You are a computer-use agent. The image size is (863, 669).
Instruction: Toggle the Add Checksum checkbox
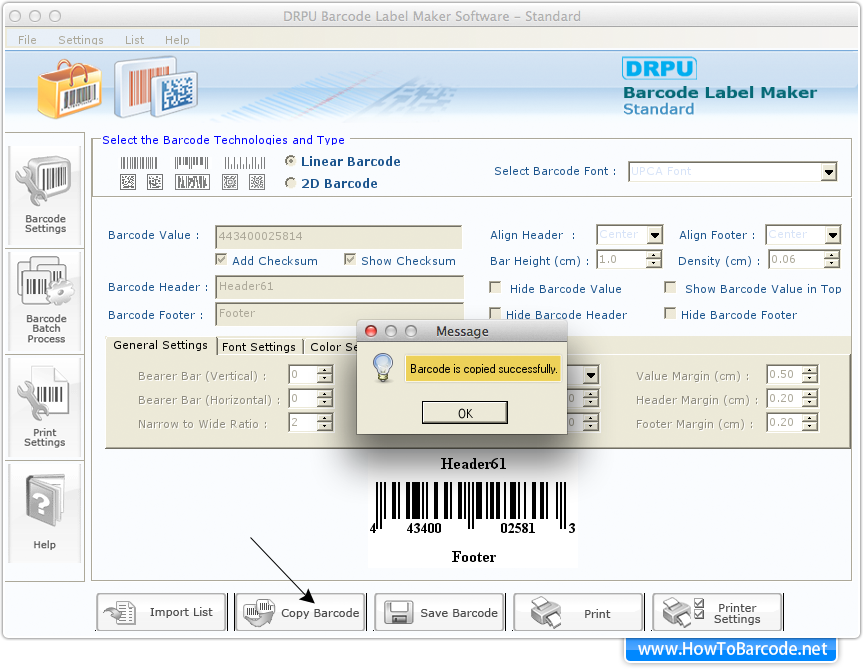coord(221,259)
